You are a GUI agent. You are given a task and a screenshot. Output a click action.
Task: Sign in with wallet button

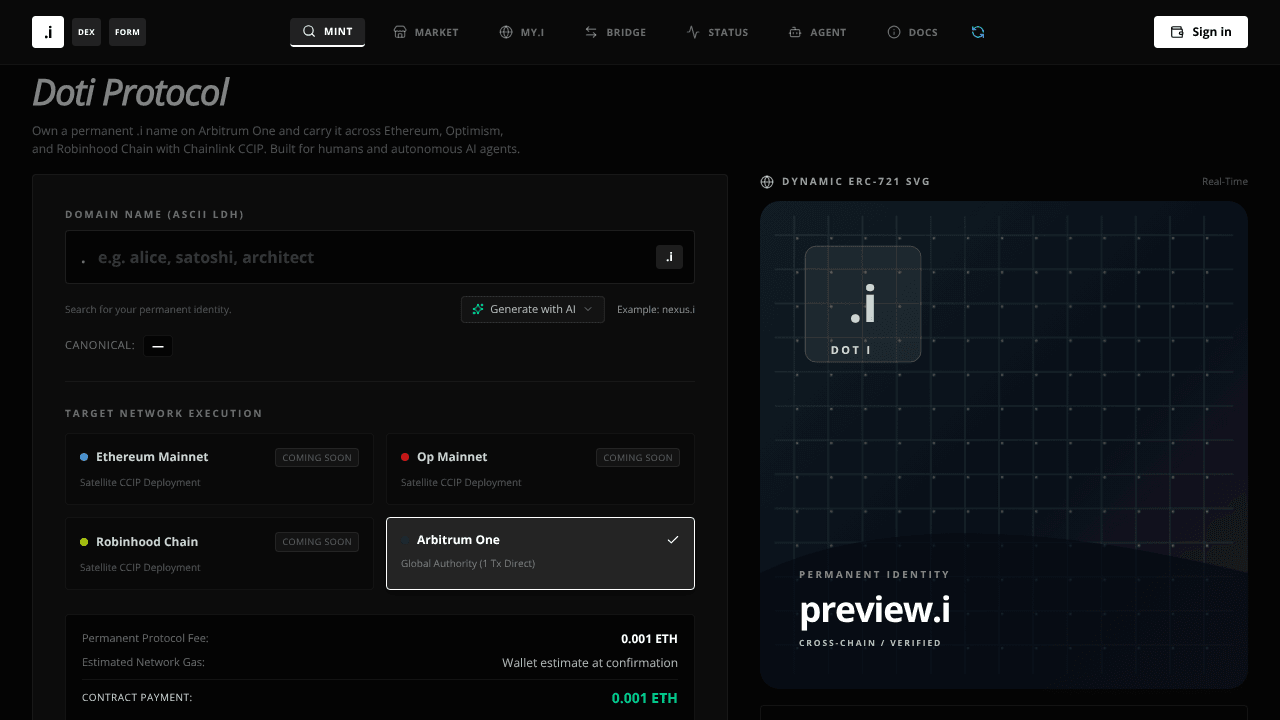(x=1201, y=32)
